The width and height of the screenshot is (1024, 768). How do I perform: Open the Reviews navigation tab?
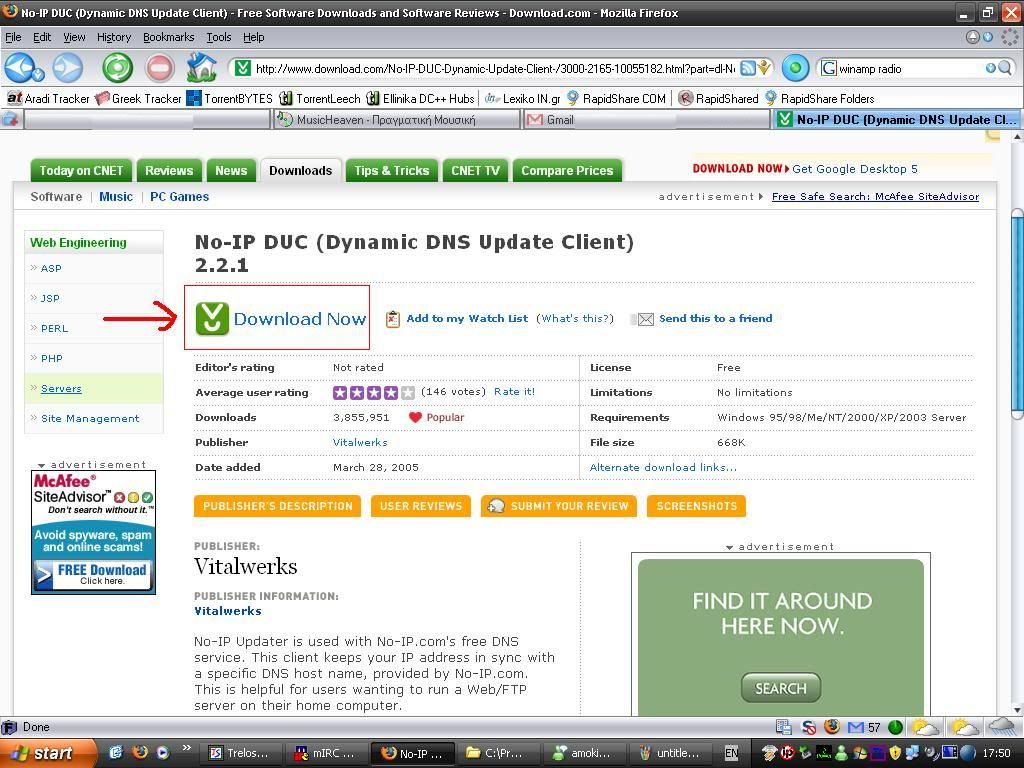tap(169, 170)
